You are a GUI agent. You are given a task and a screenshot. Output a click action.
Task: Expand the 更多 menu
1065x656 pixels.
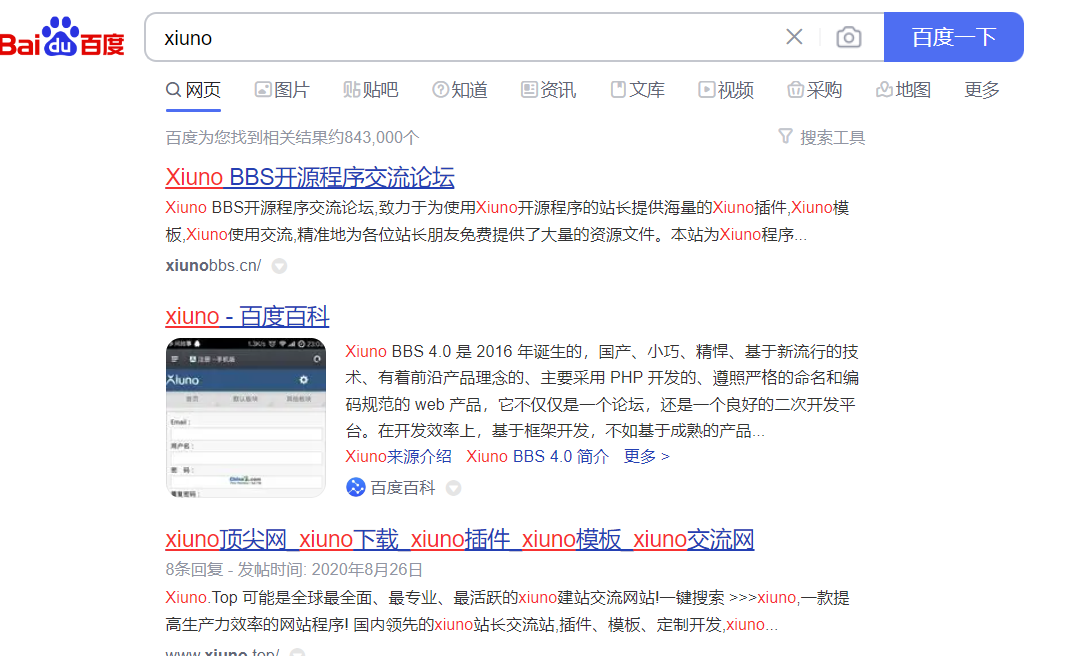pyautogui.click(x=982, y=90)
